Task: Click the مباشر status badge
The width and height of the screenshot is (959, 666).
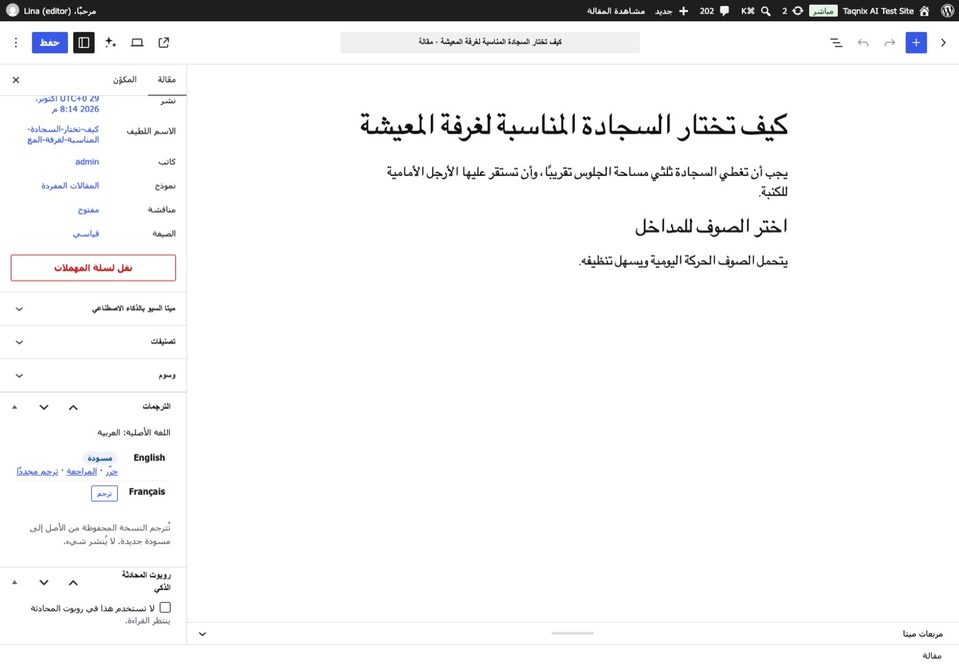Action: [x=823, y=10]
